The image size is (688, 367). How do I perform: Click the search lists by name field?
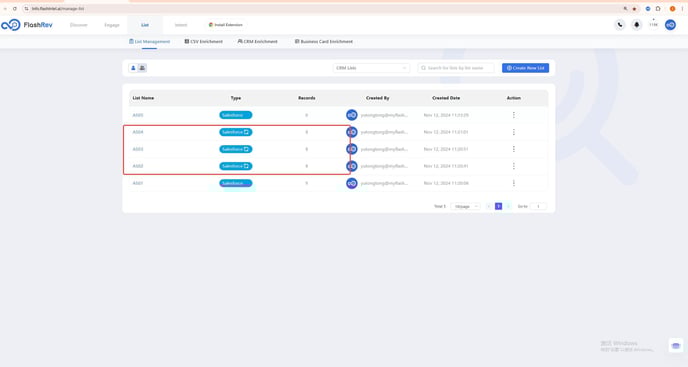coord(456,68)
